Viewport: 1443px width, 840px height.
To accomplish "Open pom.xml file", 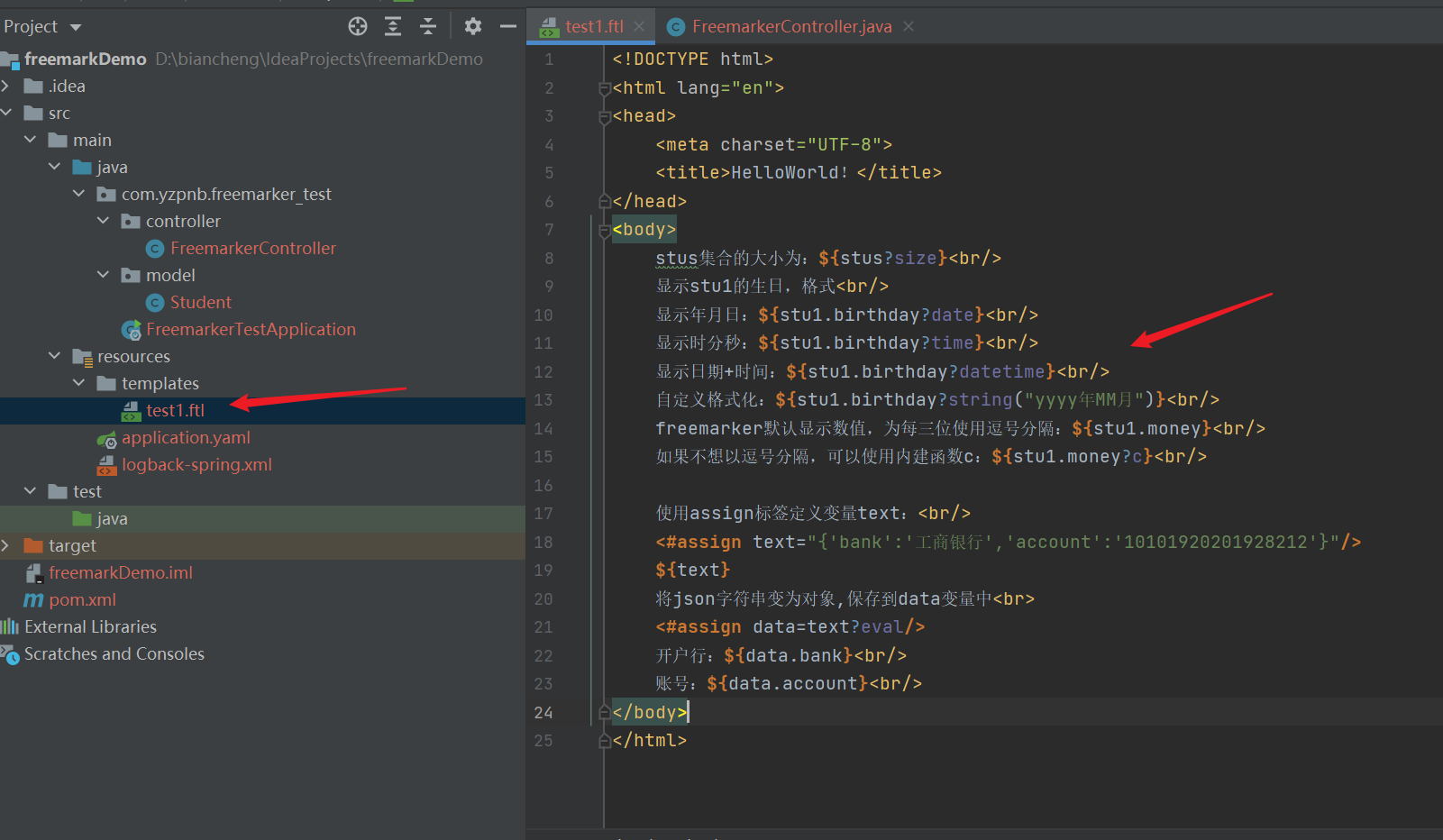I will [82, 599].
